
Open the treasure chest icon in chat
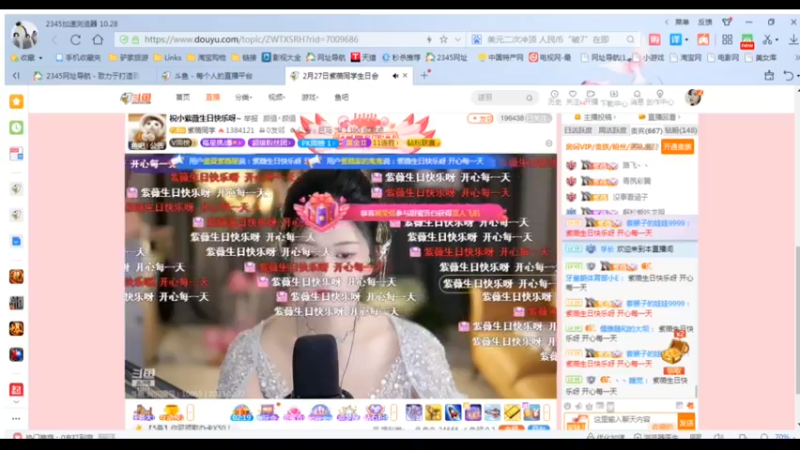pos(674,352)
